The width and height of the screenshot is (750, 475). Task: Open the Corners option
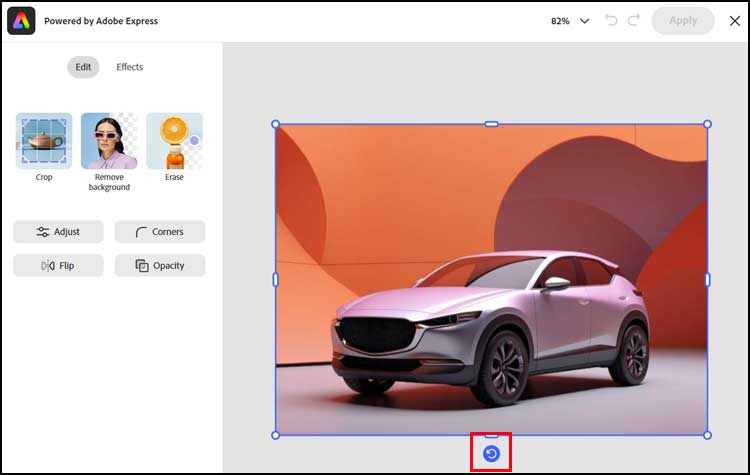pos(160,232)
